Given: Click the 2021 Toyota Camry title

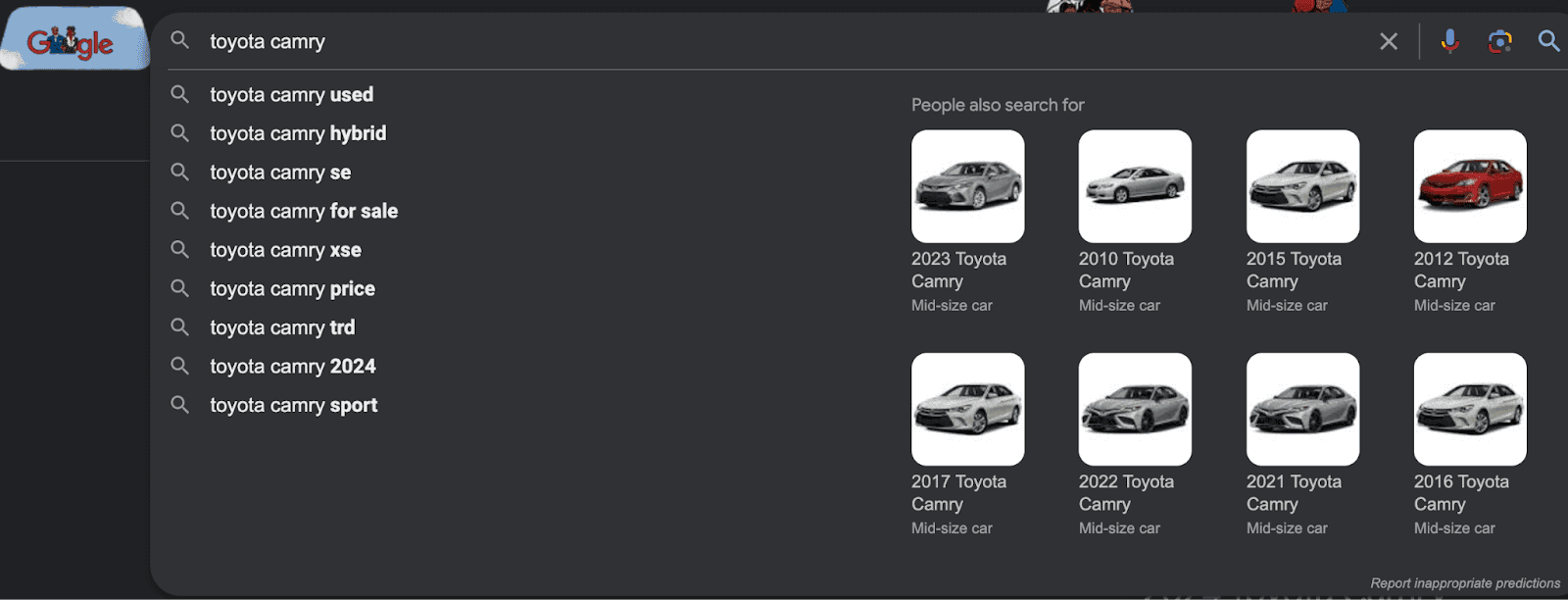Looking at the screenshot, I should 1294,493.
